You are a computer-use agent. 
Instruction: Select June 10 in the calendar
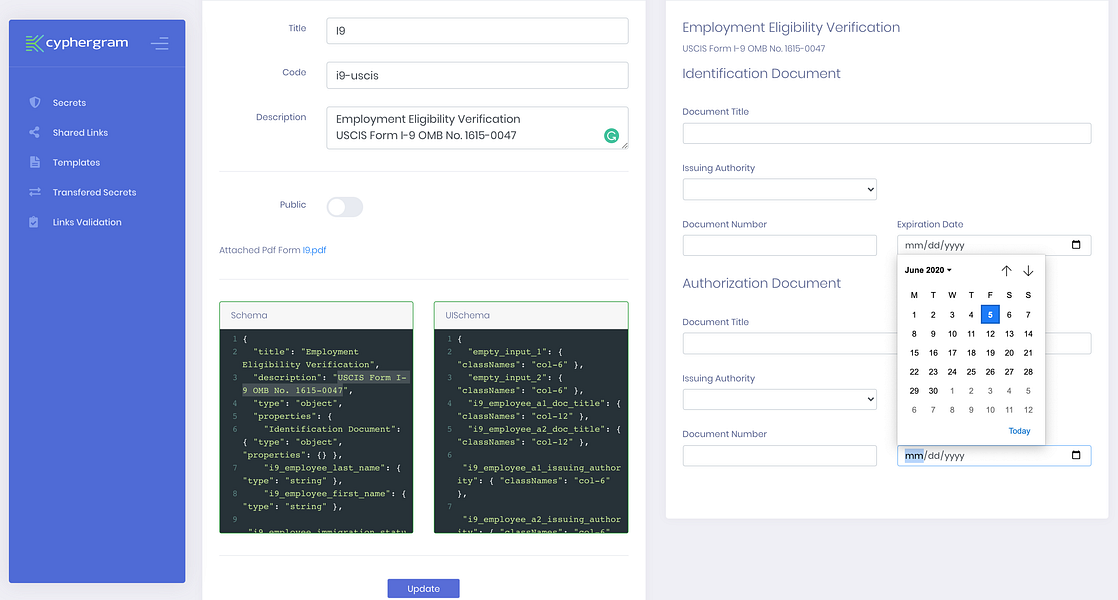point(952,333)
